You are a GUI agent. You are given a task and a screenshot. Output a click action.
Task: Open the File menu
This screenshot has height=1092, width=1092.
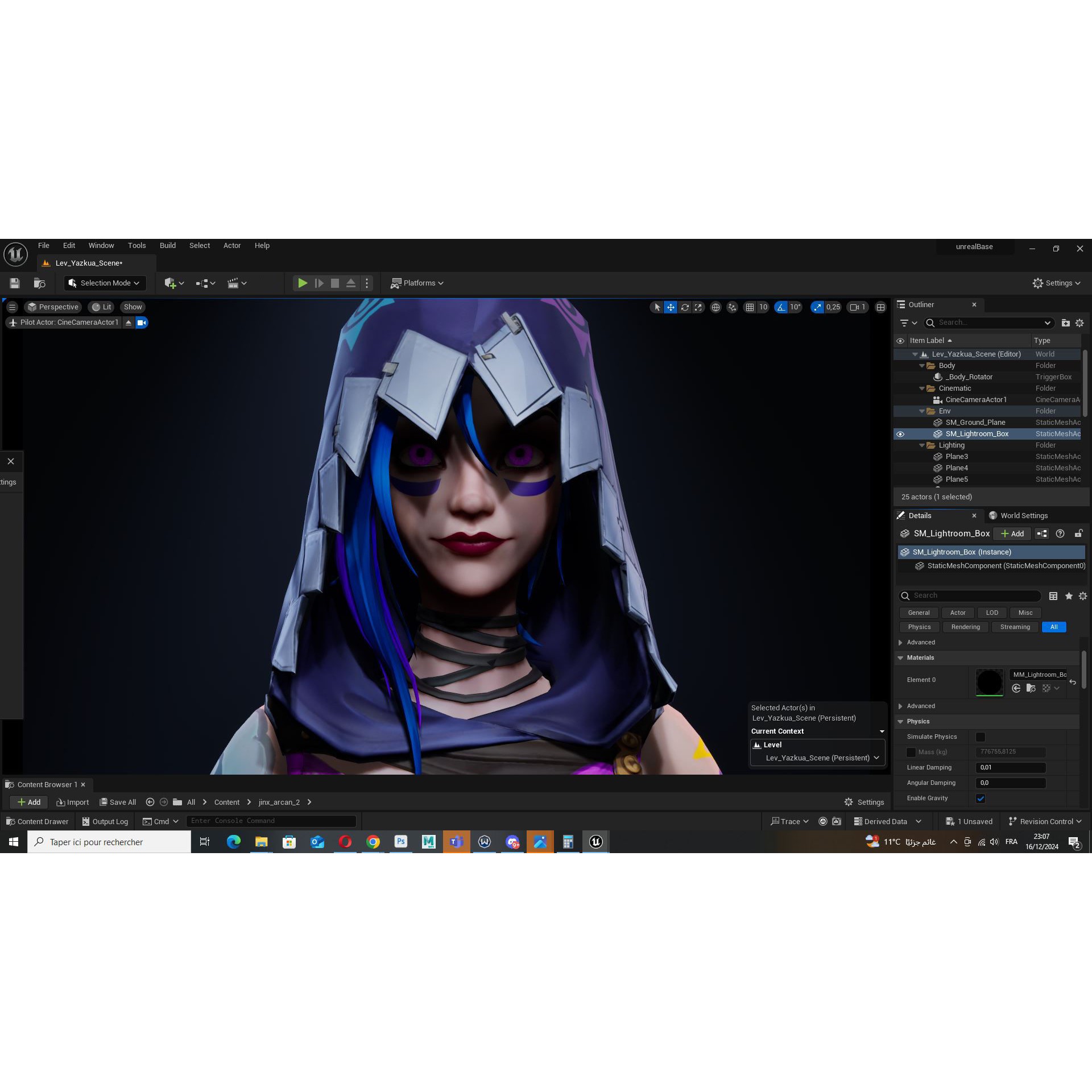click(x=44, y=246)
